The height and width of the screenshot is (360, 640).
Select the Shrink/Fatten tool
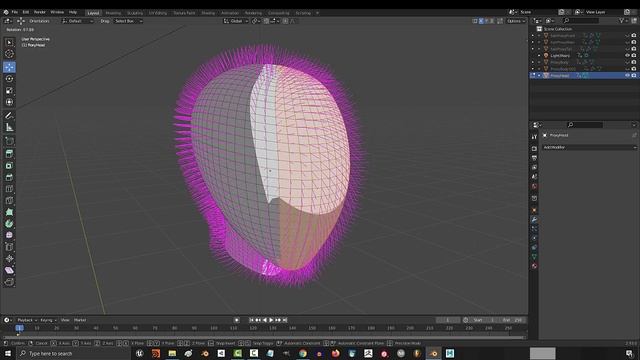[x=9, y=259]
